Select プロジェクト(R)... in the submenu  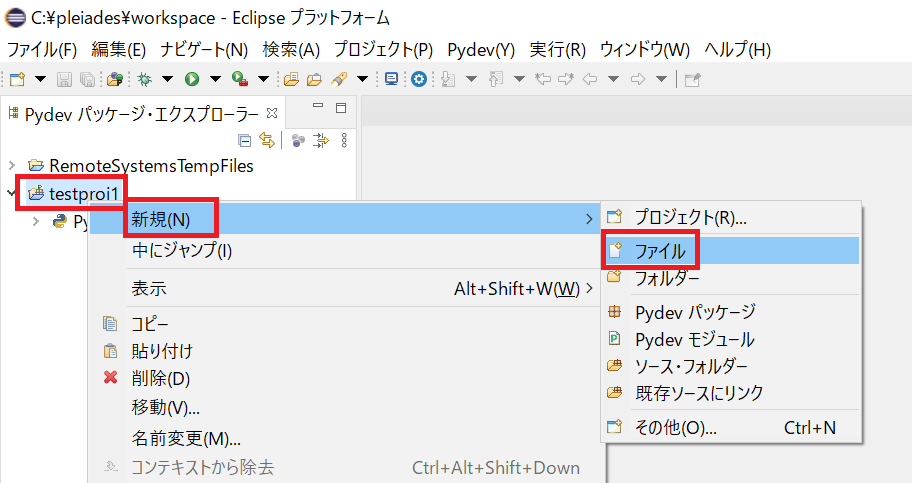[x=731, y=218]
